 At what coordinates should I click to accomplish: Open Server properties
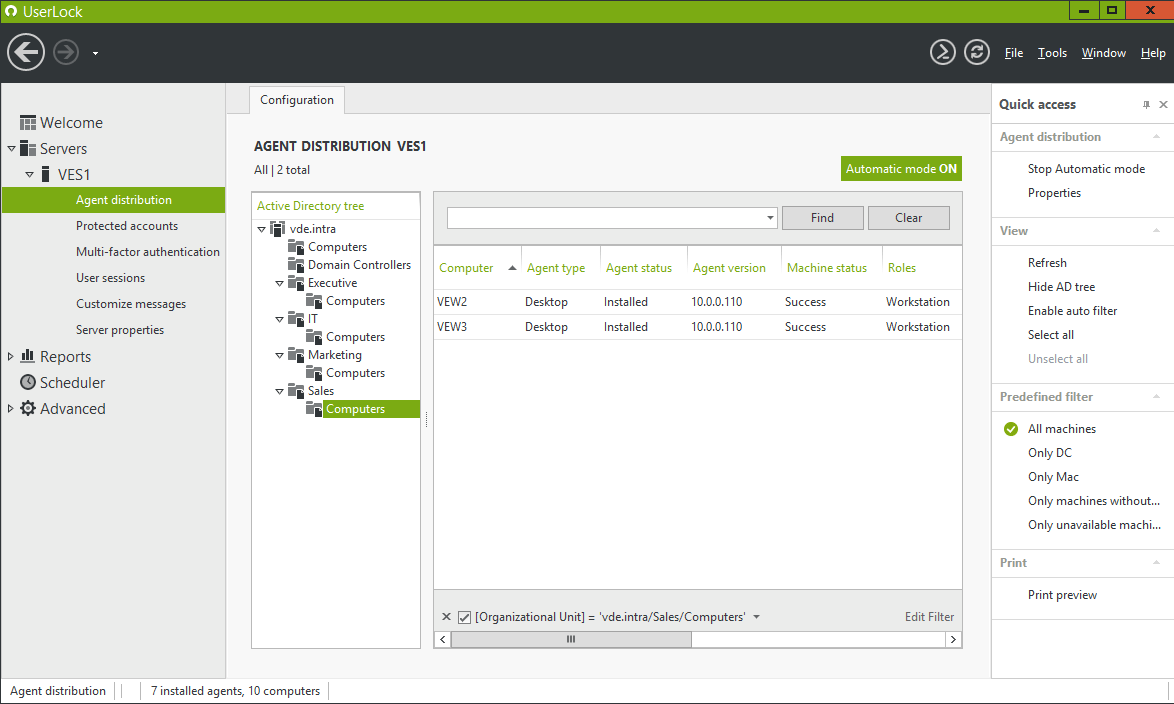click(x=119, y=330)
